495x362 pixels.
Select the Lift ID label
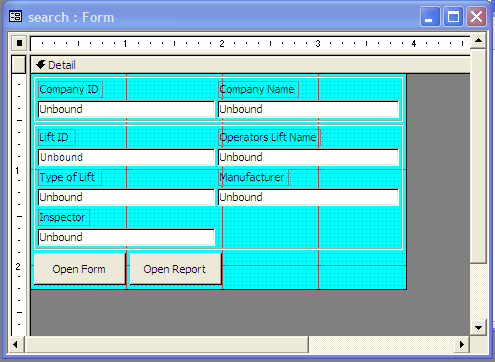[57, 137]
